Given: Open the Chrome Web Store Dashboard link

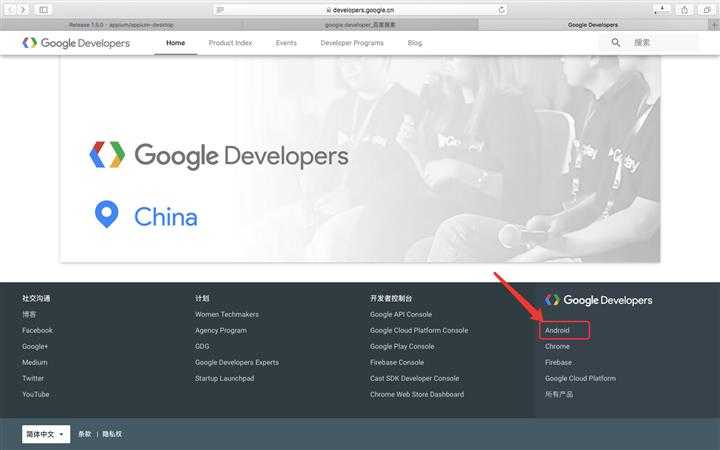Looking at the screenshot, I should point(417,394).
